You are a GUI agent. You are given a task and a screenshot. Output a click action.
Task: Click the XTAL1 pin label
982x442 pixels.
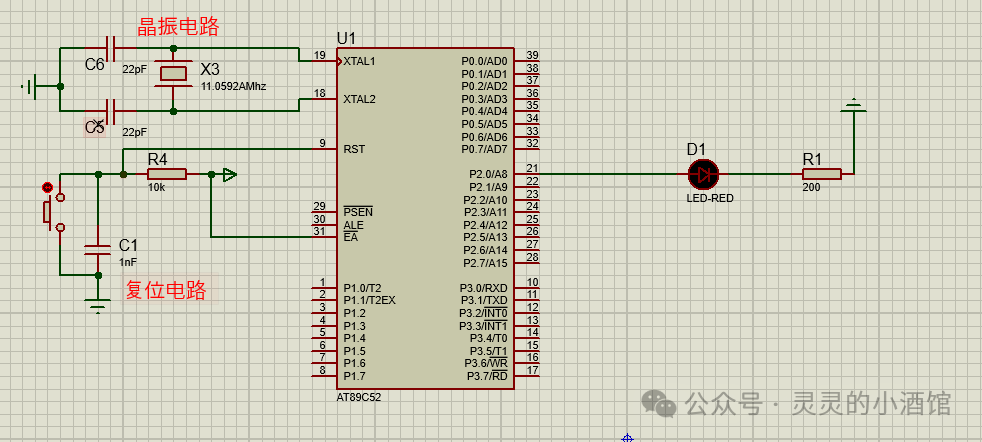(359, 61)
